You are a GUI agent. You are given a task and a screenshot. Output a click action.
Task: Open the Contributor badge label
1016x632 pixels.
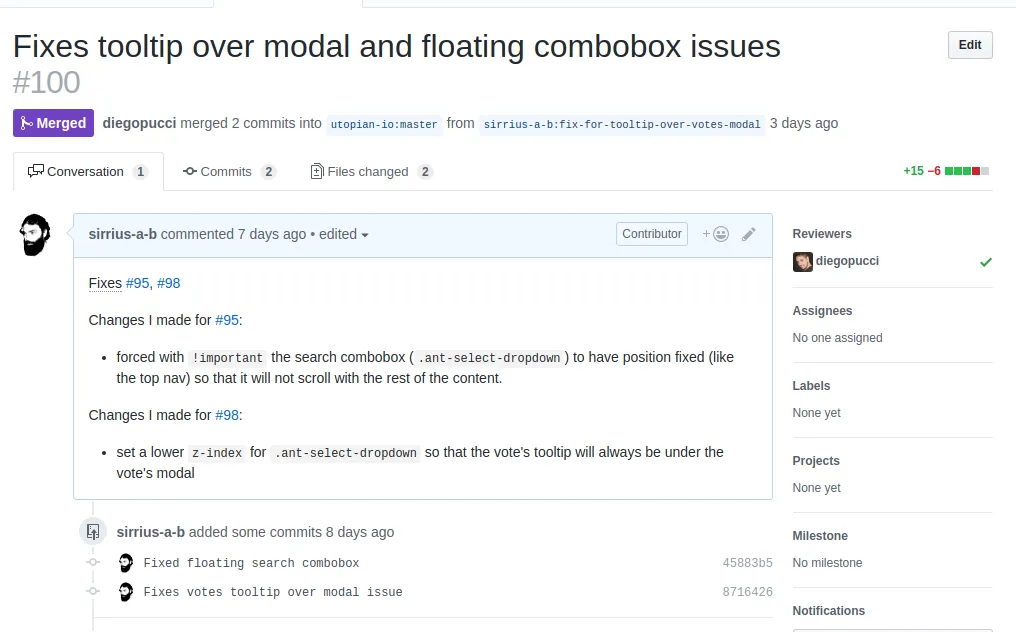coord(652,234)
